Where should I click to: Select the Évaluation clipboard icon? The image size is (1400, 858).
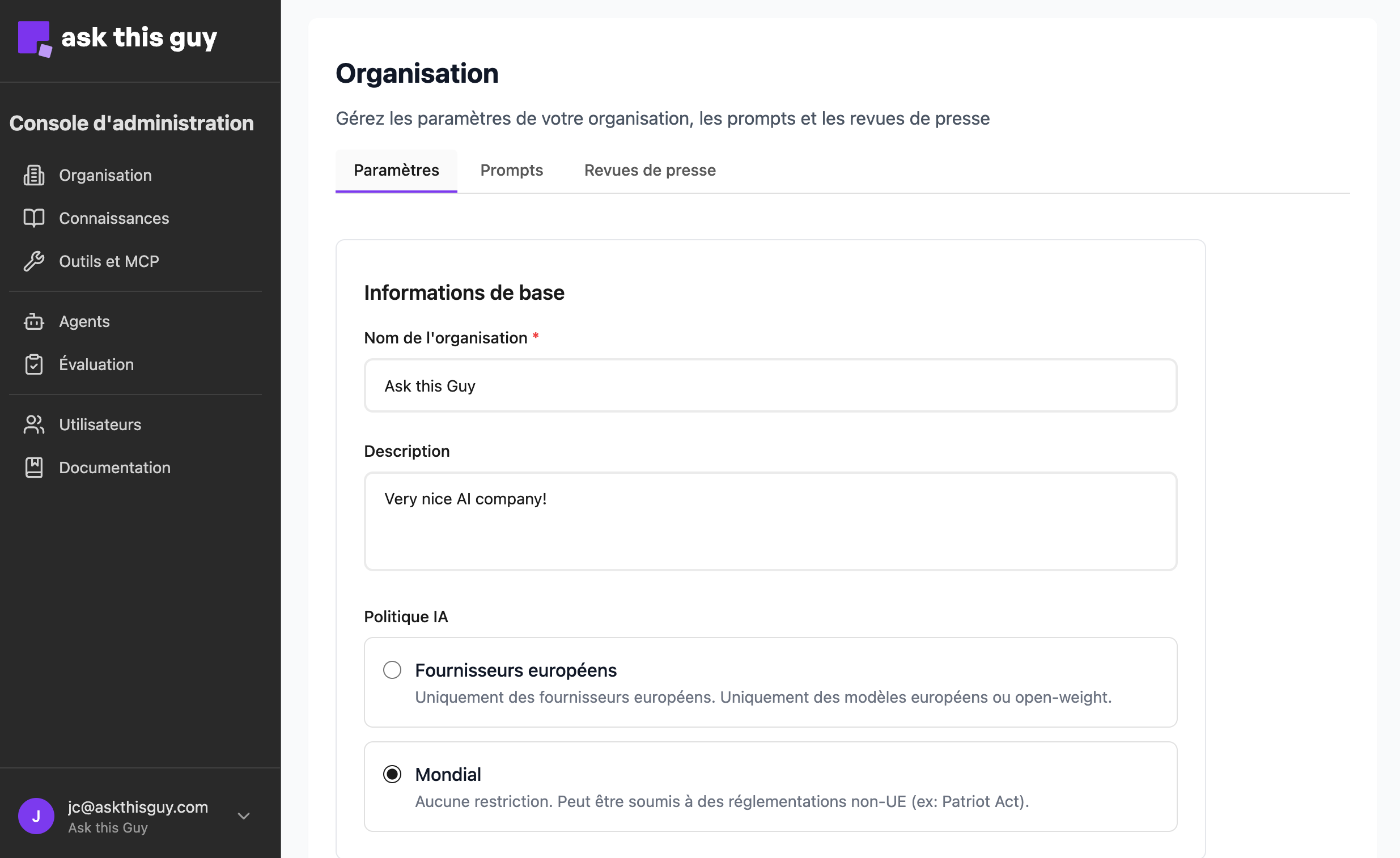33,364
